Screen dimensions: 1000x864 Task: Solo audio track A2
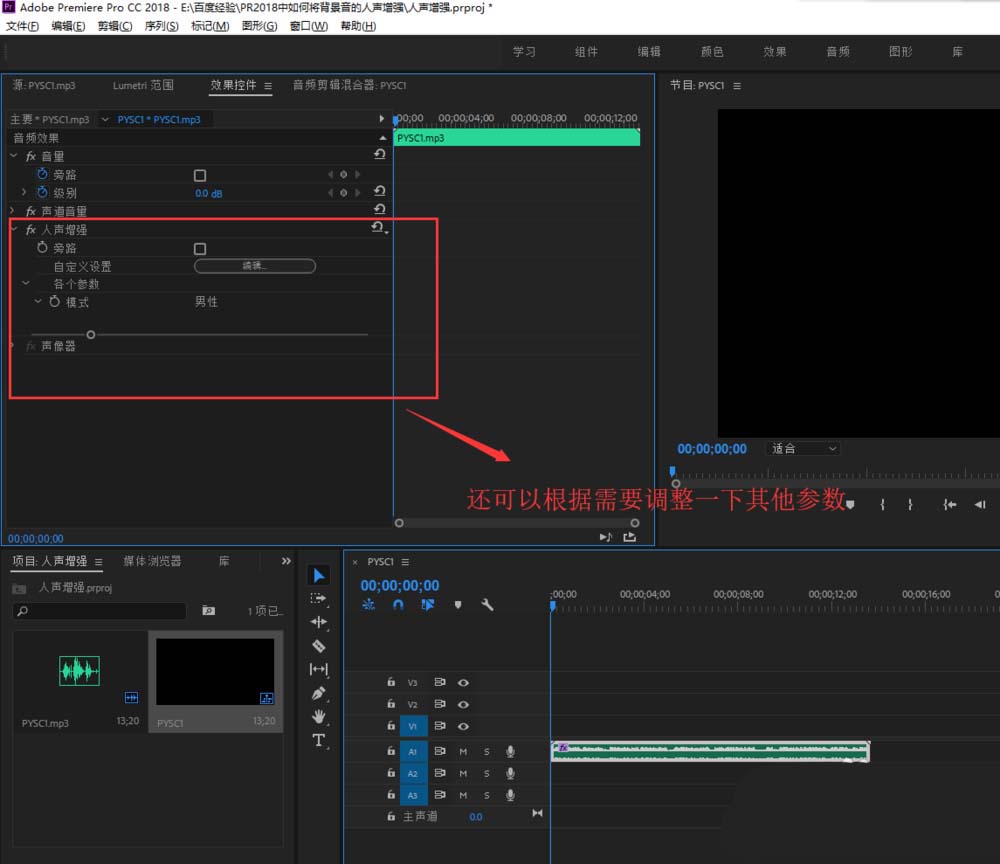pyautogui.click(x=487, y=773)
